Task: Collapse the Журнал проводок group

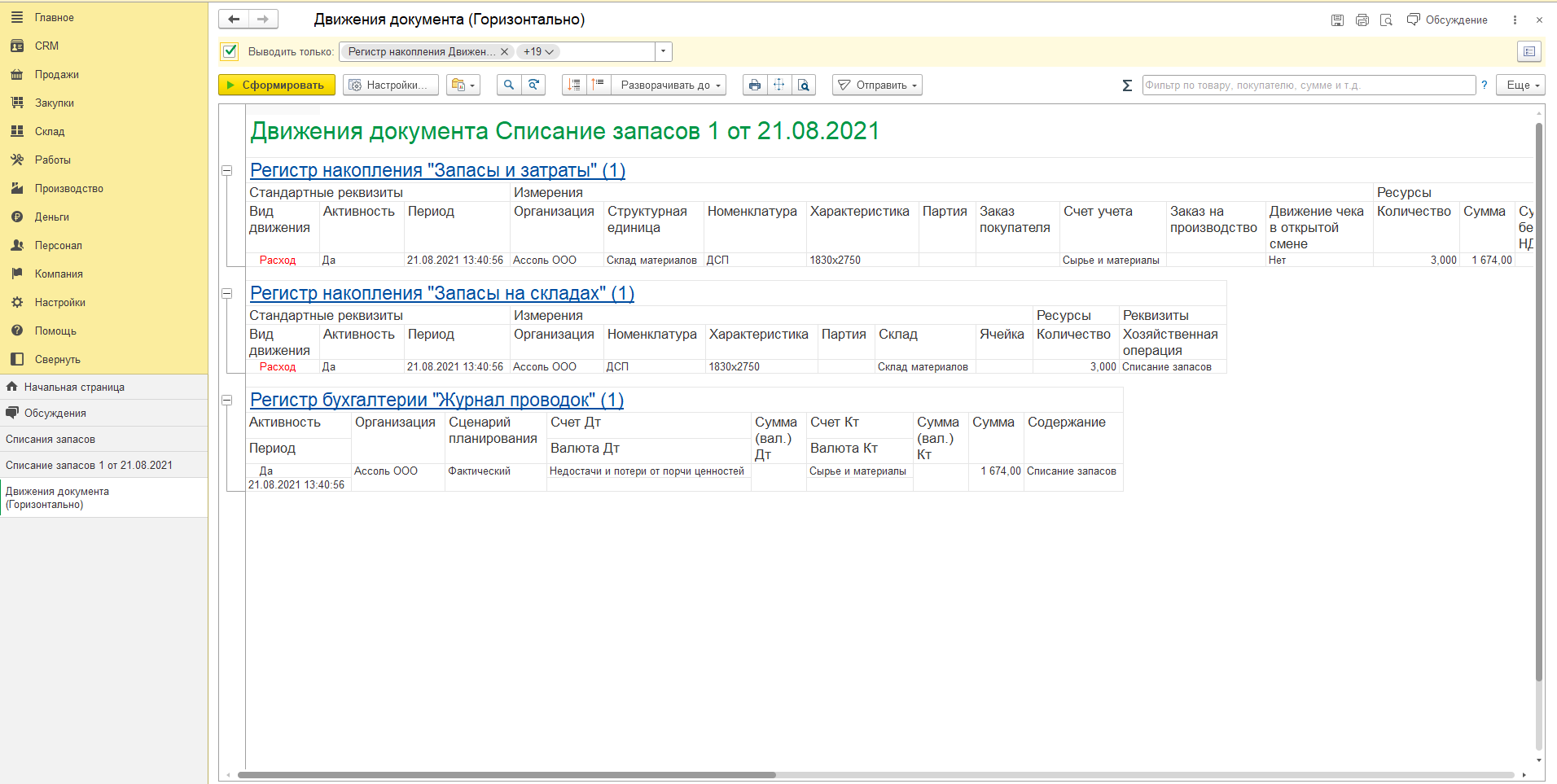Action: 227,400
